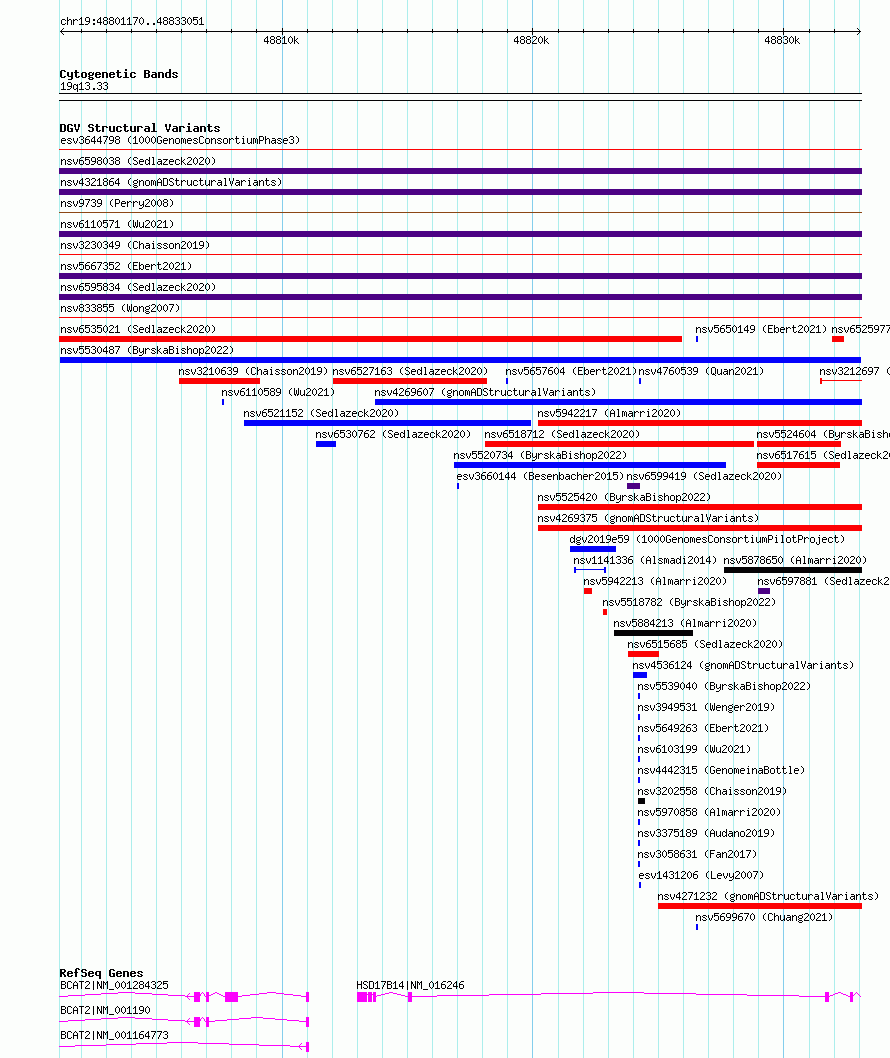Click nsv9739 Perry2008 variant label
Viewport: 890px width, 1058px height.
click(117, 203)
